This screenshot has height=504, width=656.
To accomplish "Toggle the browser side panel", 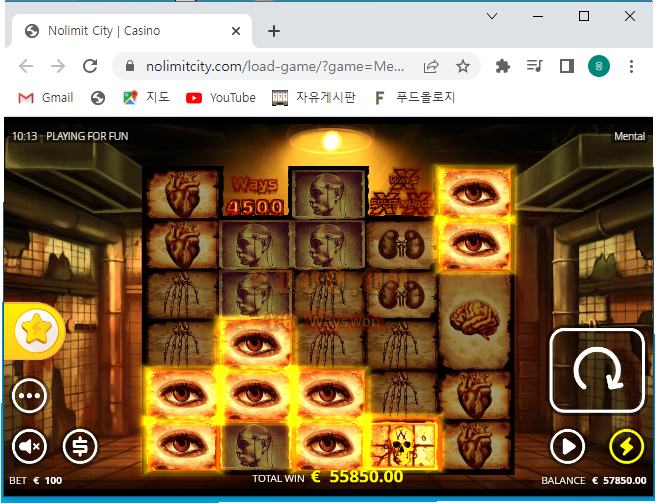I will coord(567,66).
